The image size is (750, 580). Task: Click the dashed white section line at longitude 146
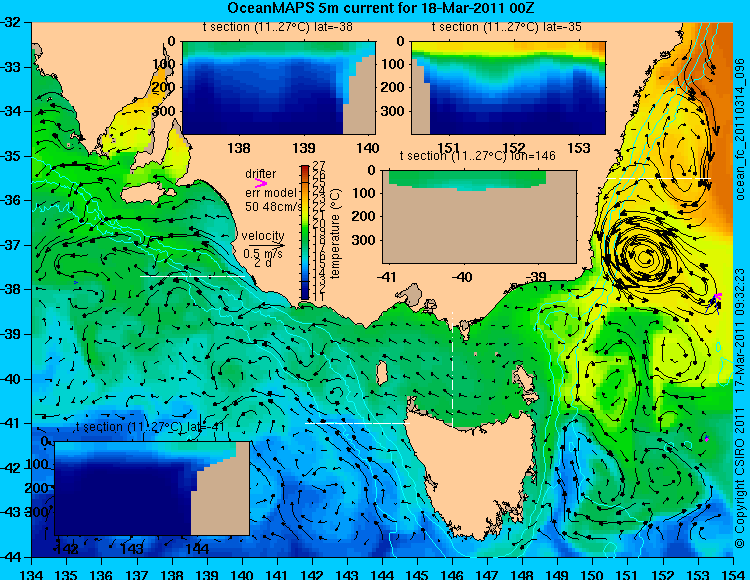point(452,369)
